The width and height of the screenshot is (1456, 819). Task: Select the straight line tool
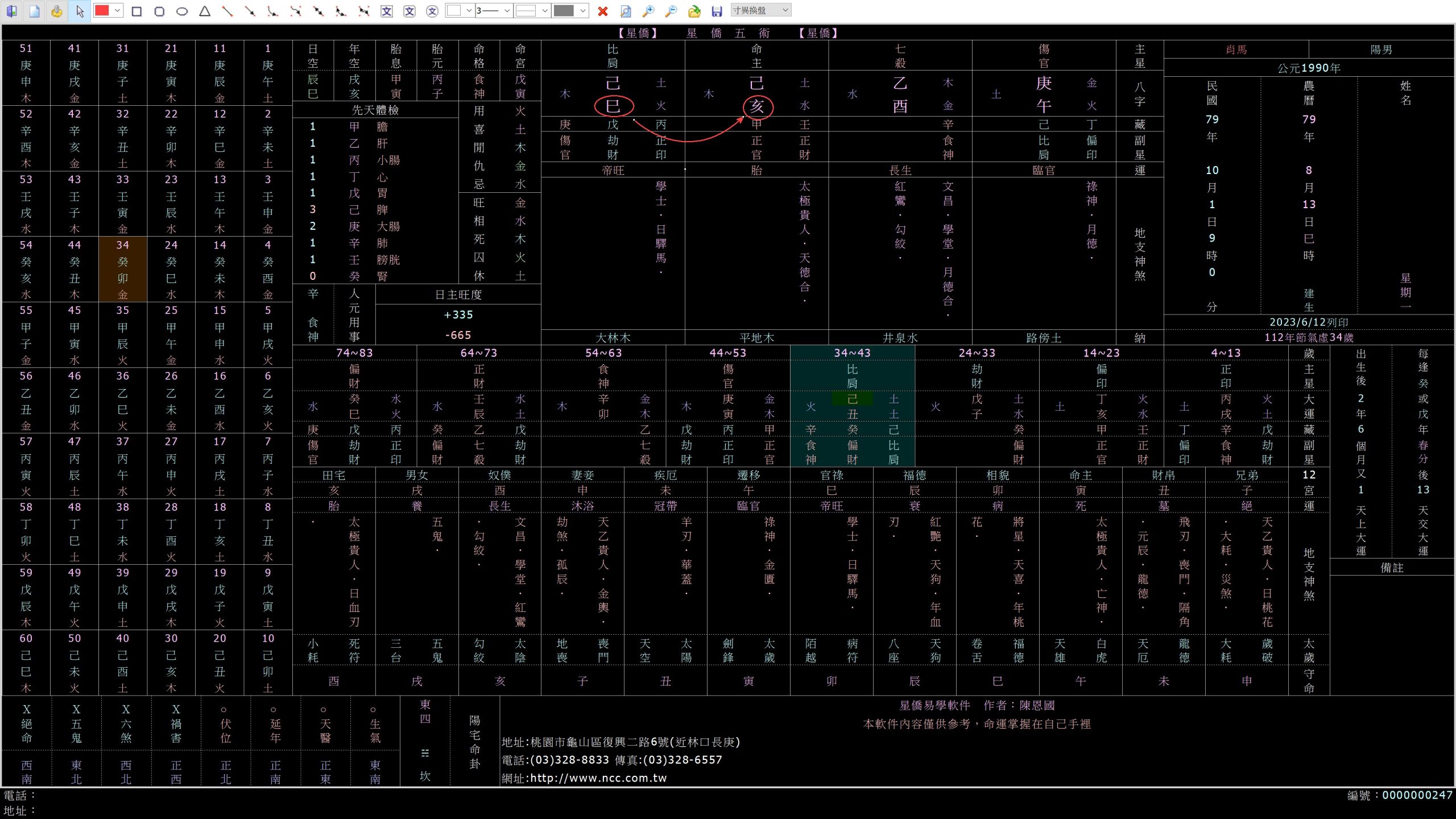pyautogui.click(x=227, y=11)
